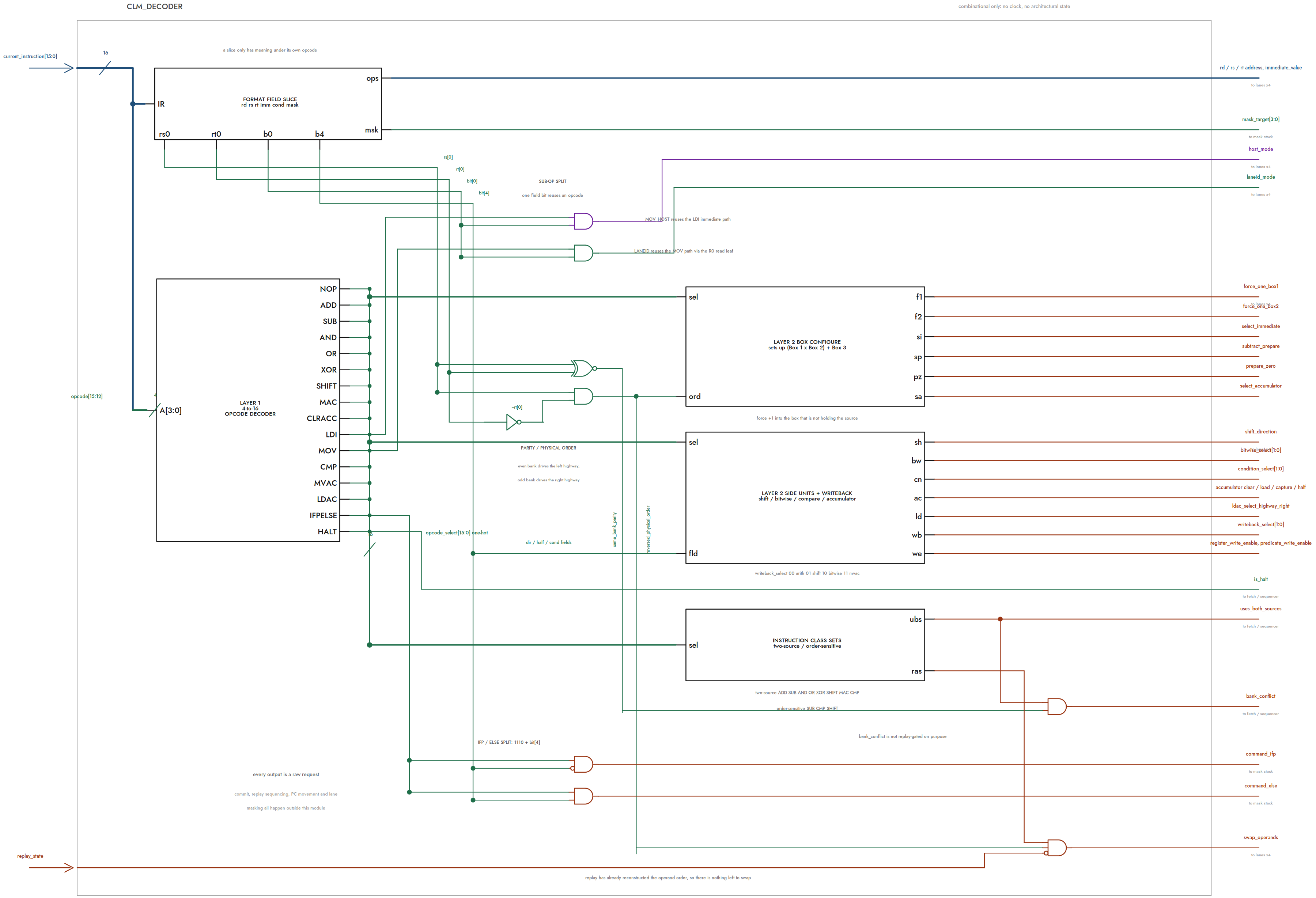Click the CLRACC decoder output label
The height and width of the screenshot is (898, 1316).
tap(322, 418)
